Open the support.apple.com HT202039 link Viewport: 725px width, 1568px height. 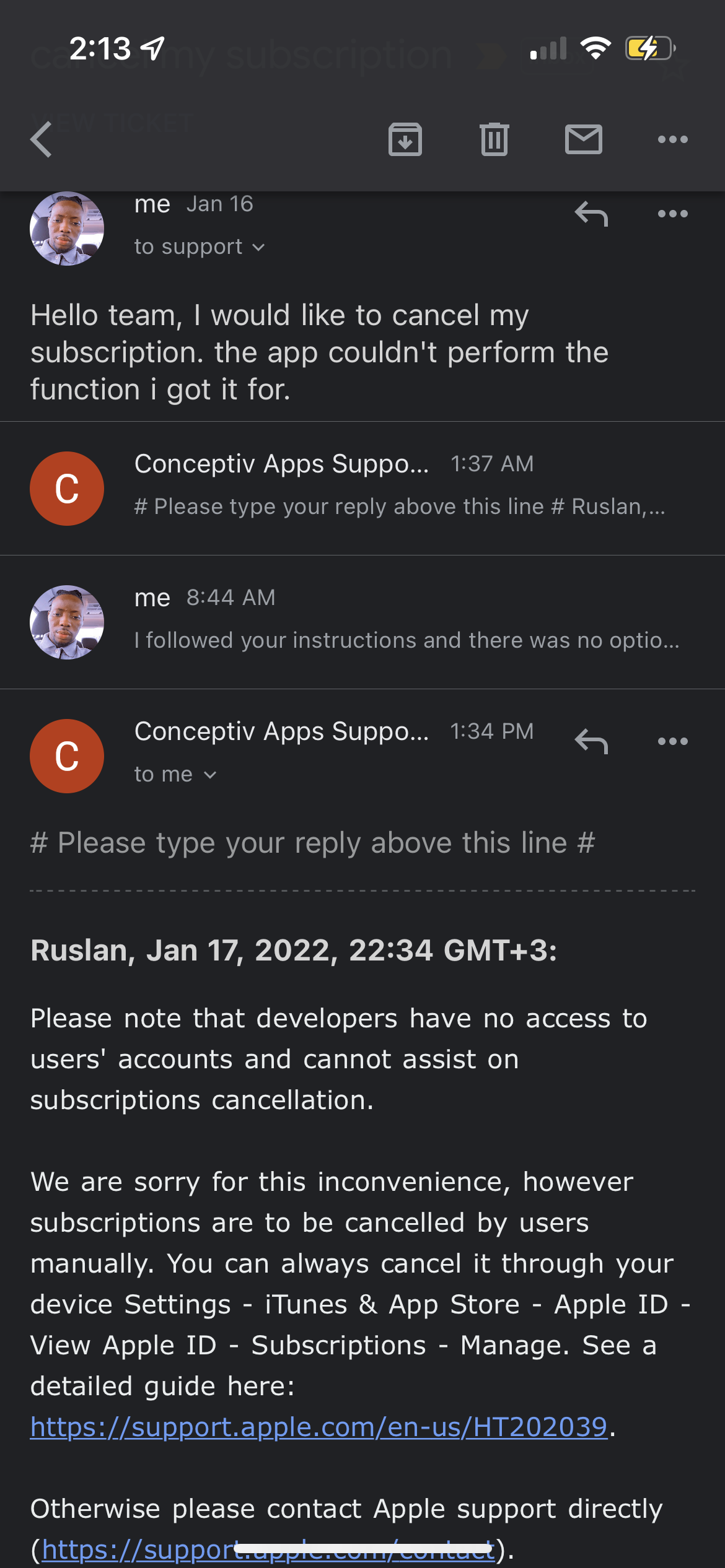click(x=319, y=1427)
